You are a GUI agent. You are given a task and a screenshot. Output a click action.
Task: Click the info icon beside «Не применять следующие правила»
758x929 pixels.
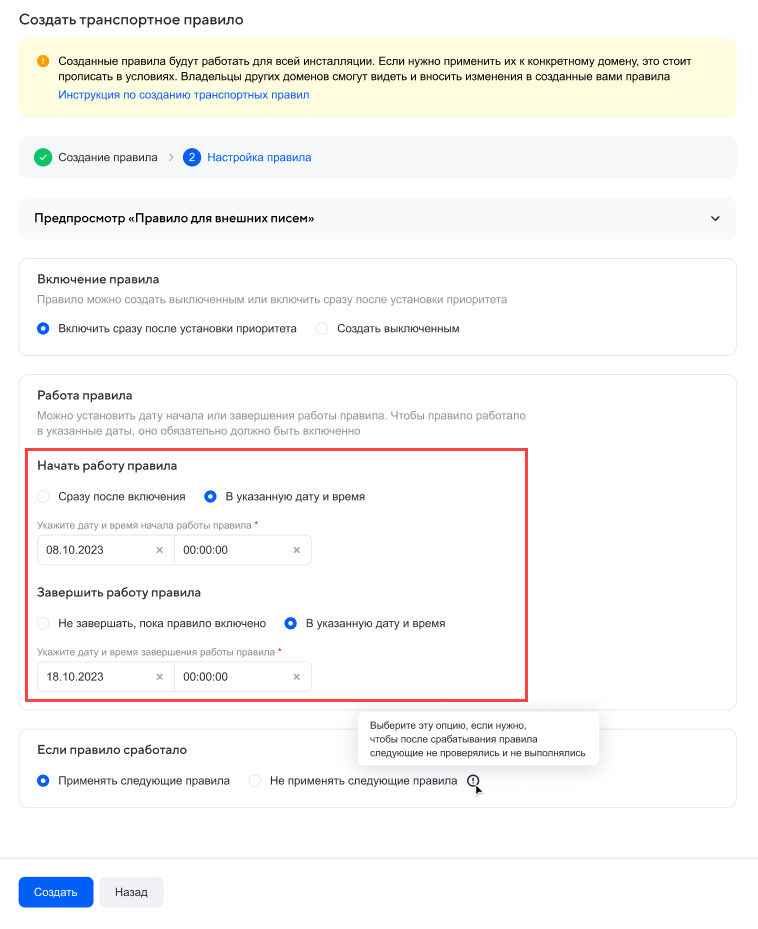click(x=474, y=781)
